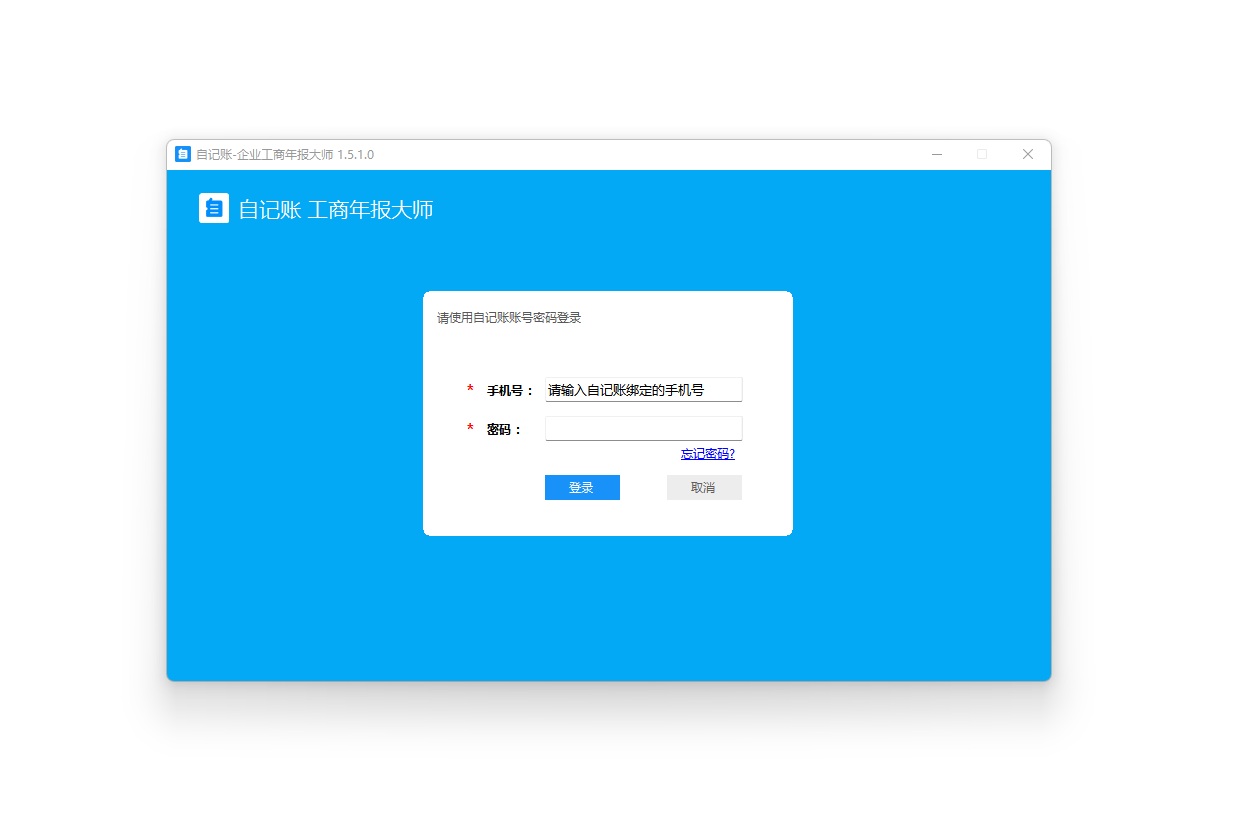Screen dimensions: 1235x838
Task: Focus the 手机号 phone number input field
Action: pyautogui.click(x=643, y=390)
